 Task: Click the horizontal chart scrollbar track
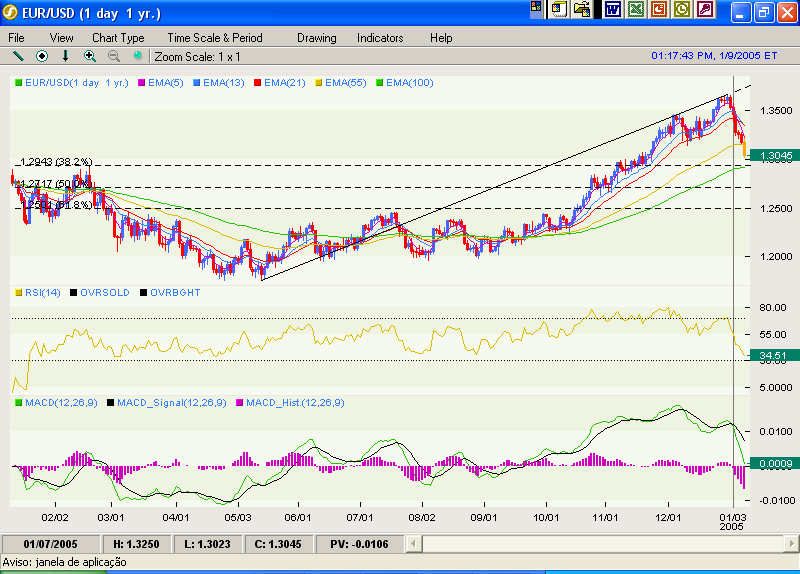click(600, 543)
